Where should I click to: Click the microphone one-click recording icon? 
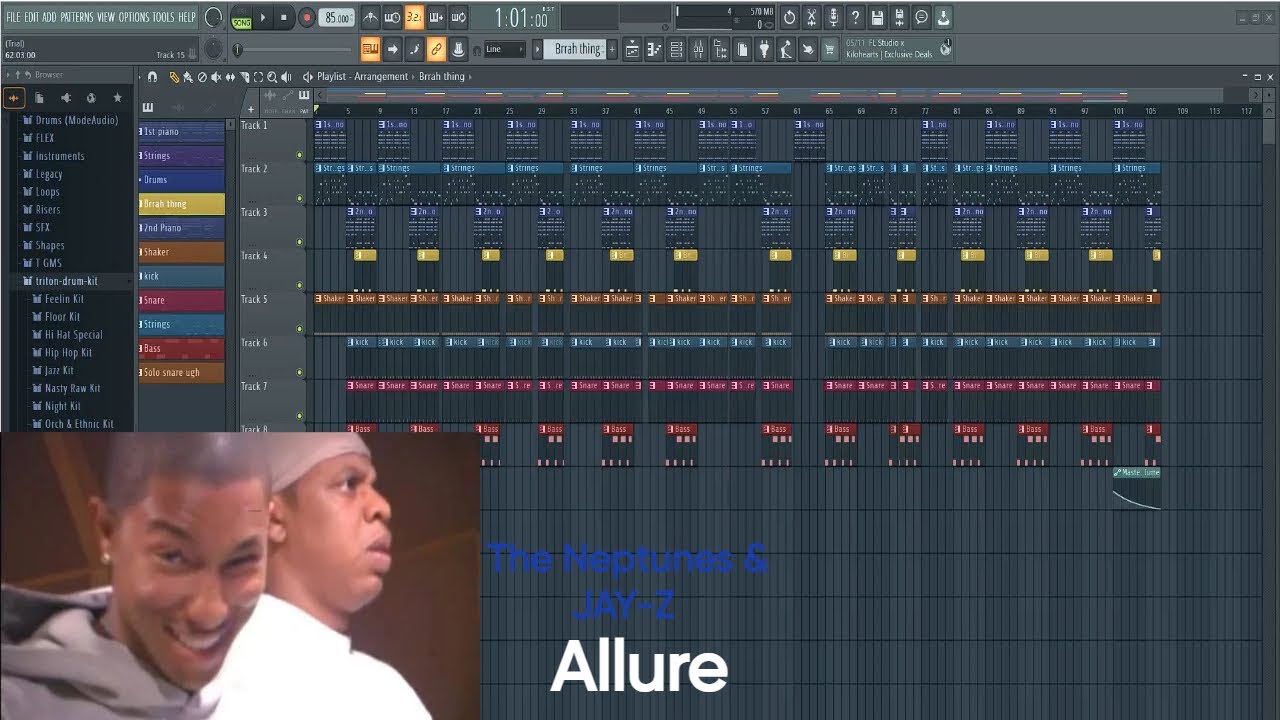click(x=833, y=17)
